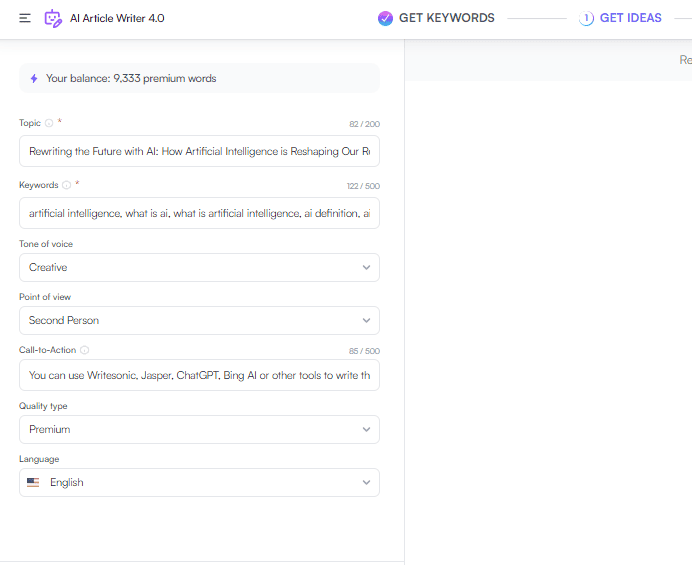Click the US flag language icon
692x565 pixels.
pyautogui.click(x=33, y=482)
